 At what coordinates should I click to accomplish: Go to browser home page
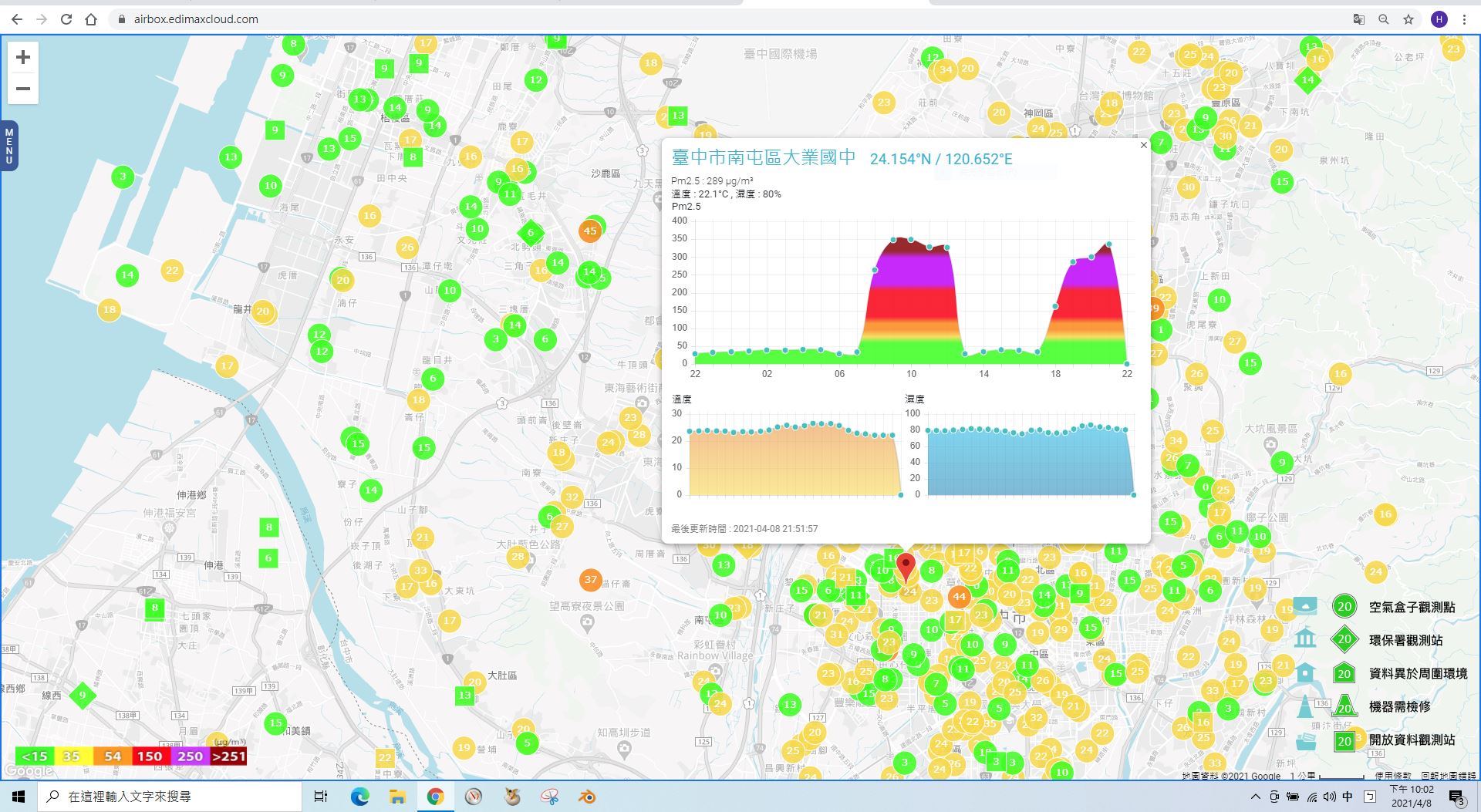coord(91,19)
